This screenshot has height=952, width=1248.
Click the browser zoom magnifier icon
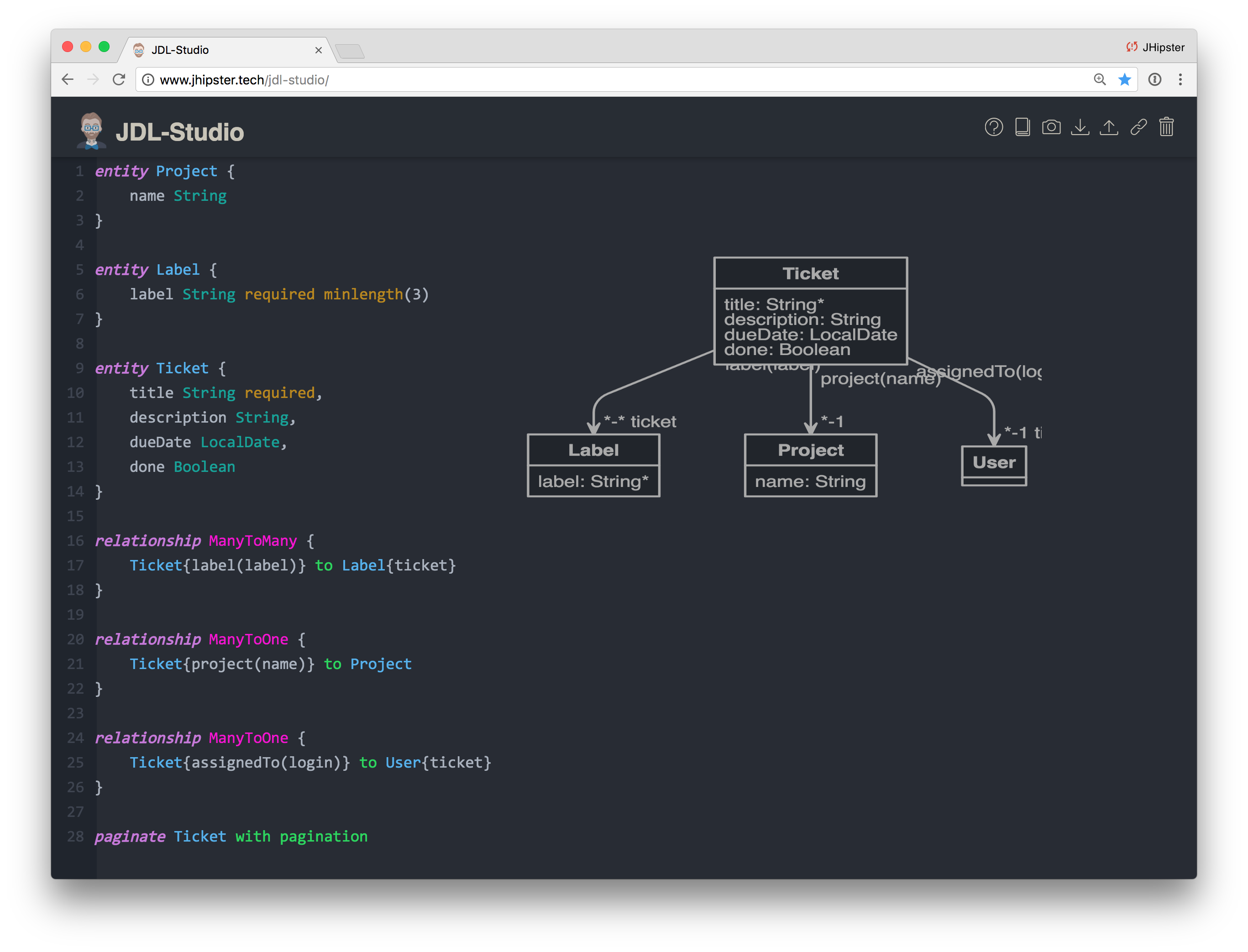[1100, 80]
